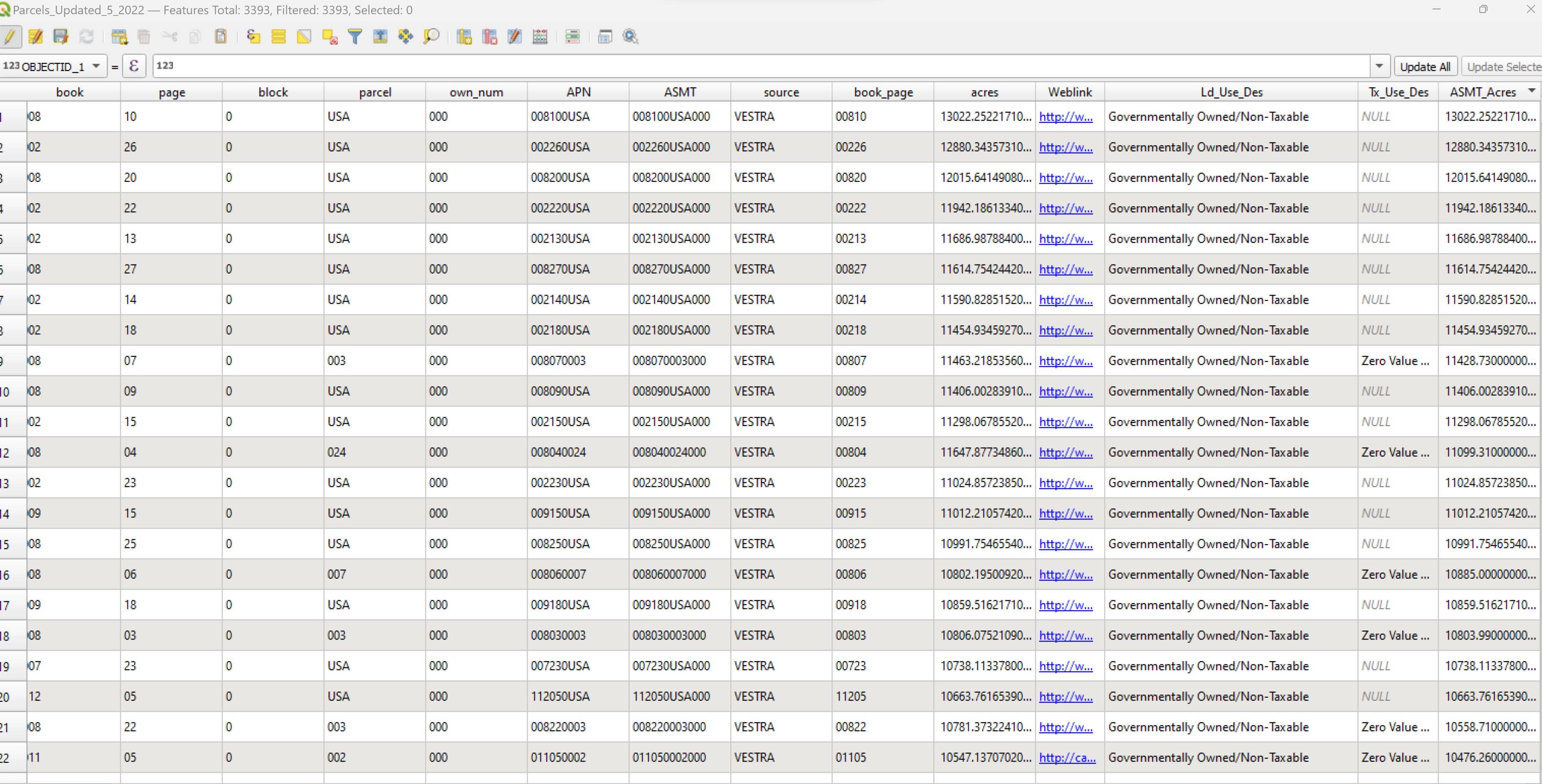Sort by the book column header

click(x=70, y=92)
